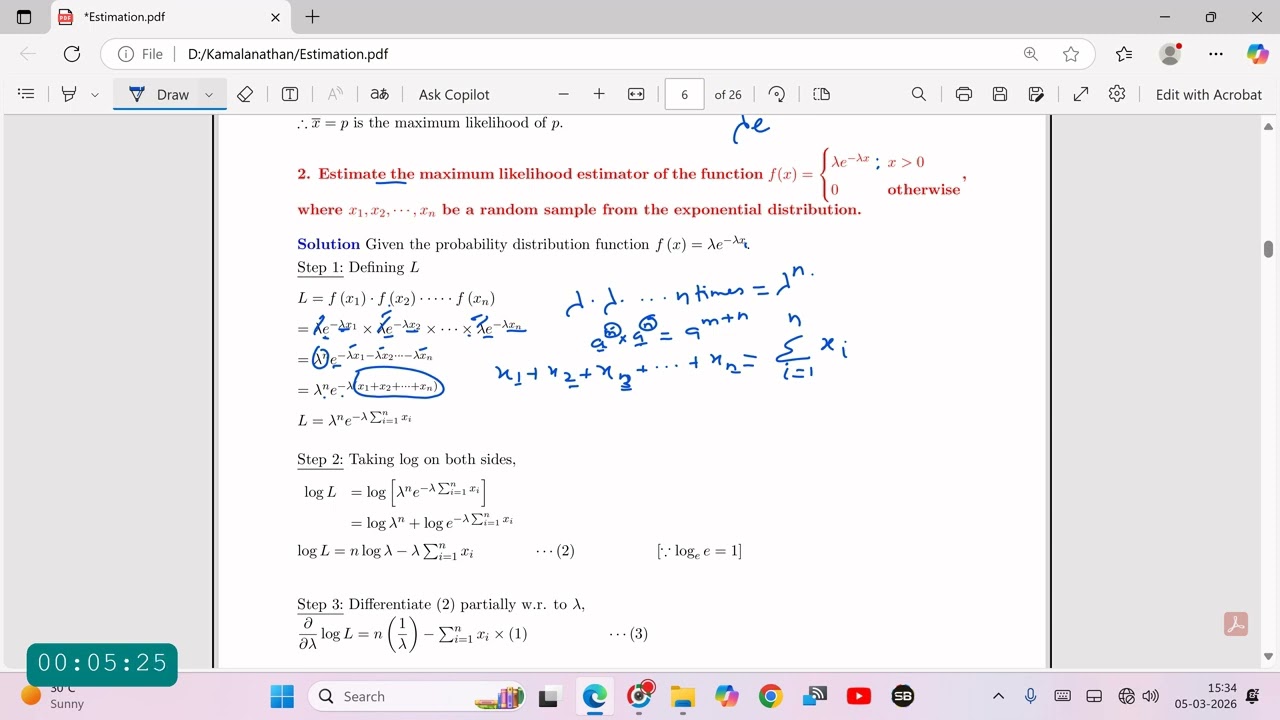Click the taskbar microphone icon
The image size is (1280, 720).
click(1030, 696)
